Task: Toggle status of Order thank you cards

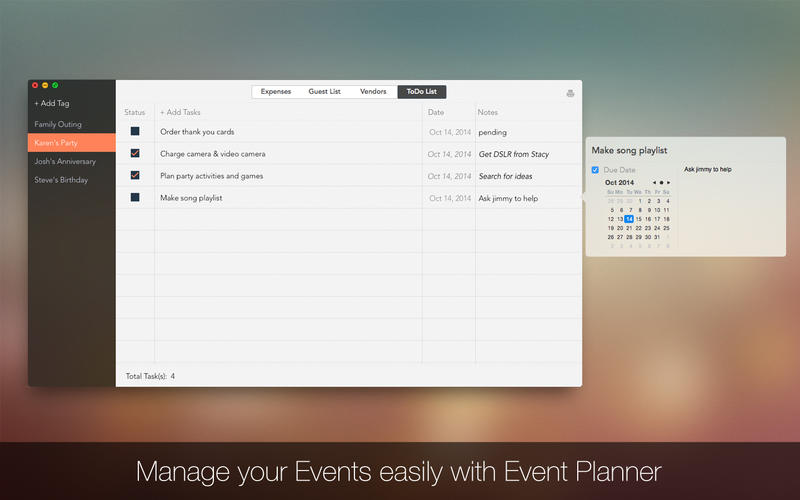Action: pos(135,131)
